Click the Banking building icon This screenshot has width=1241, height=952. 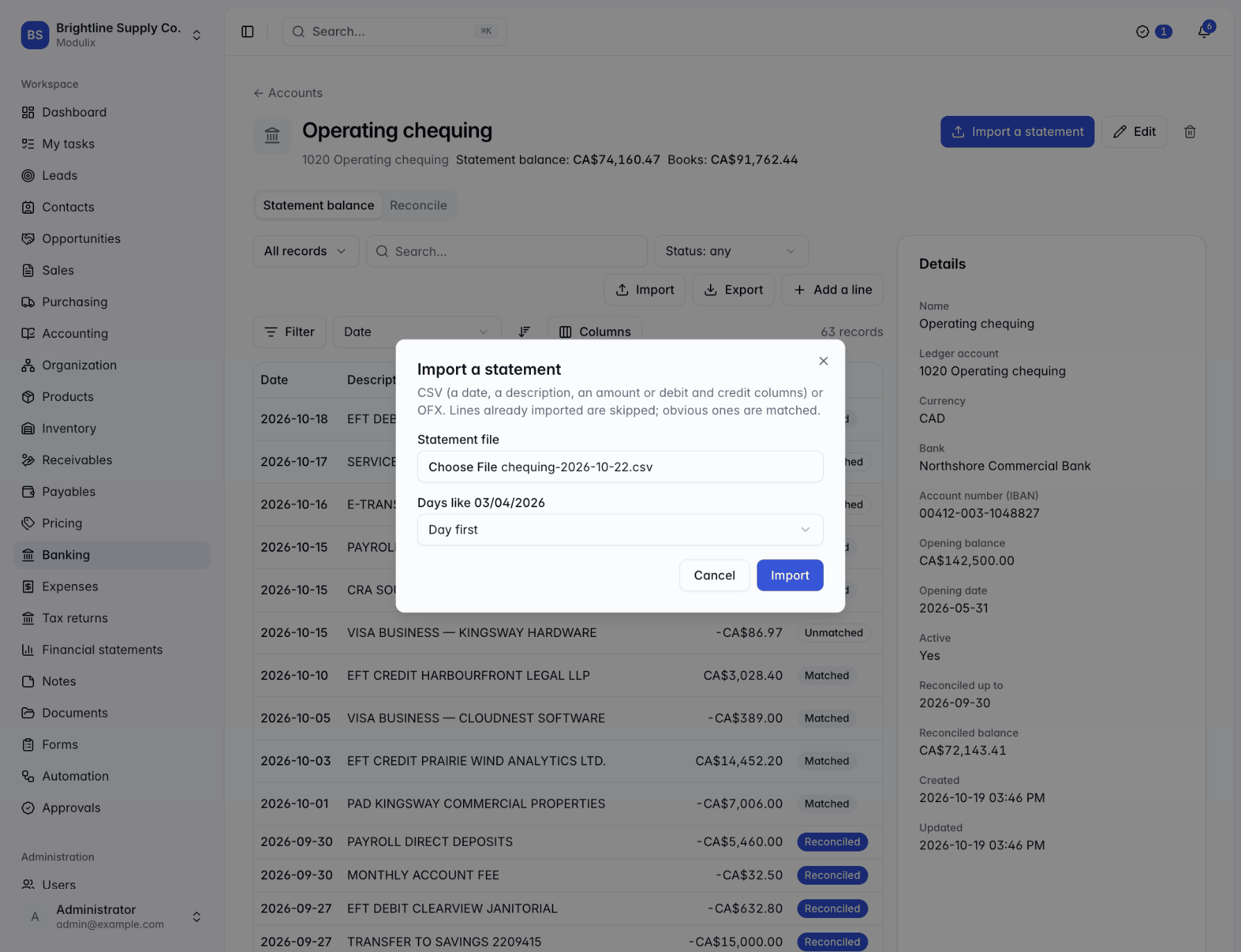coord(28,555)
